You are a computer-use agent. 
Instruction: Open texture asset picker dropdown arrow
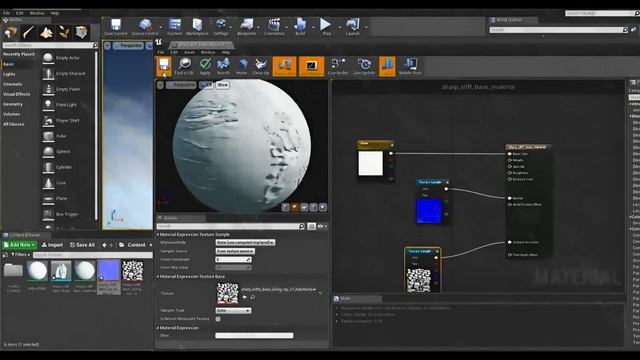click(x=314, y=289)
